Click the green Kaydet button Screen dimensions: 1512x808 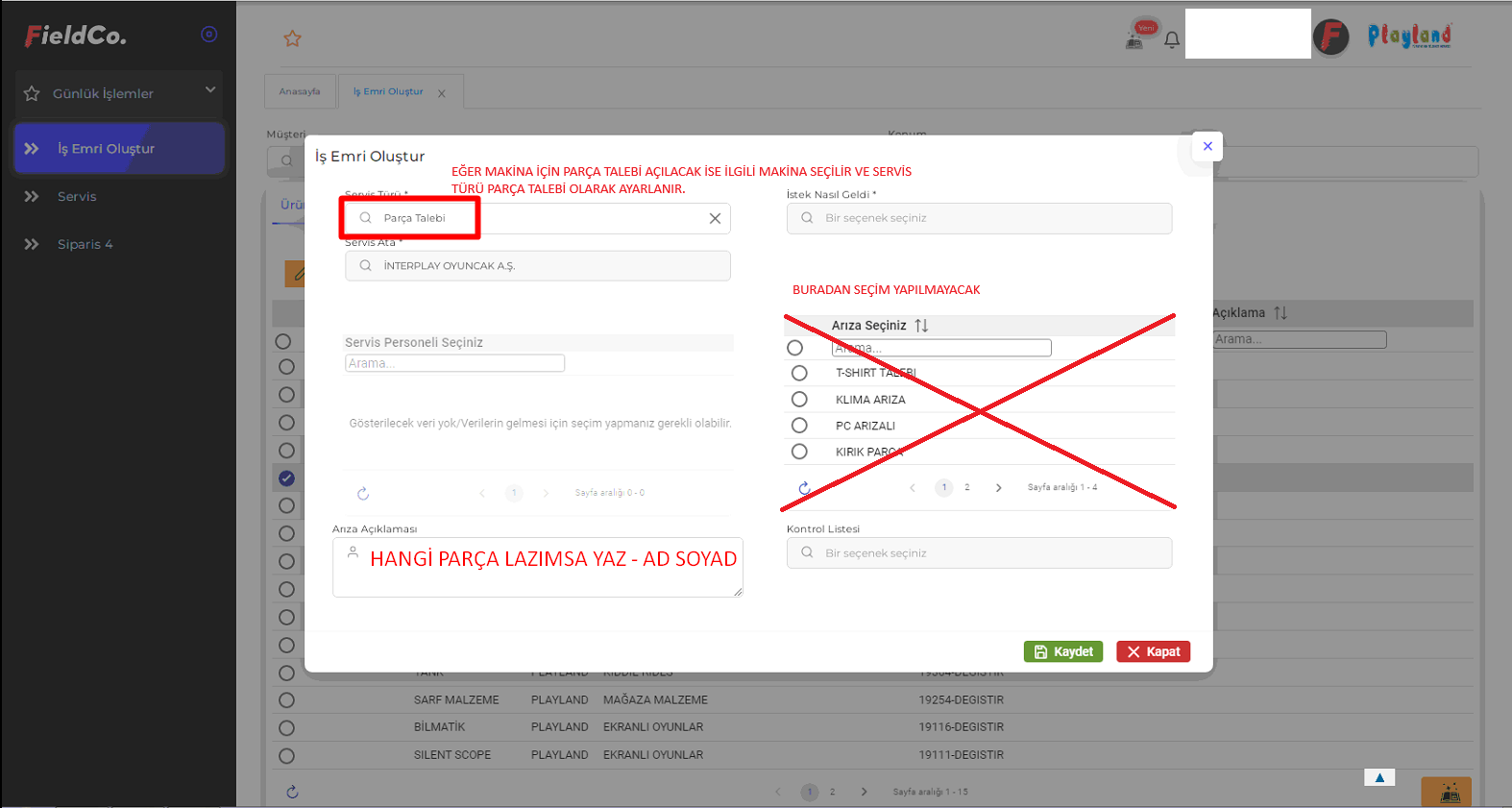(1063, 651)
